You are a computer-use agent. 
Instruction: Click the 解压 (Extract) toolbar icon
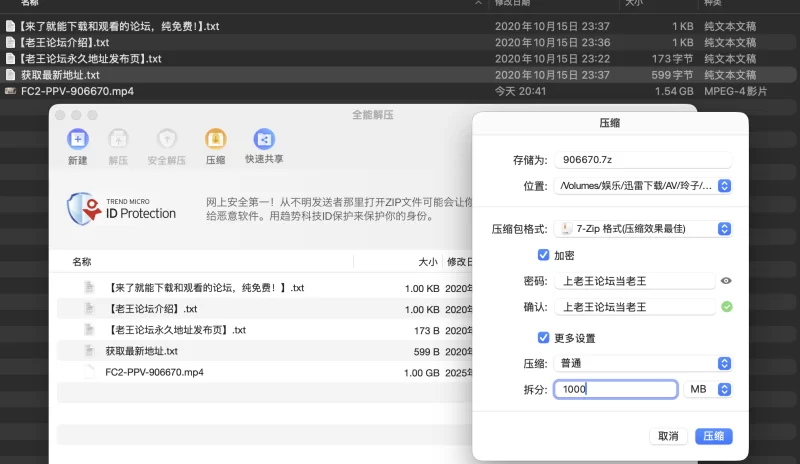(x=118, y=140)
